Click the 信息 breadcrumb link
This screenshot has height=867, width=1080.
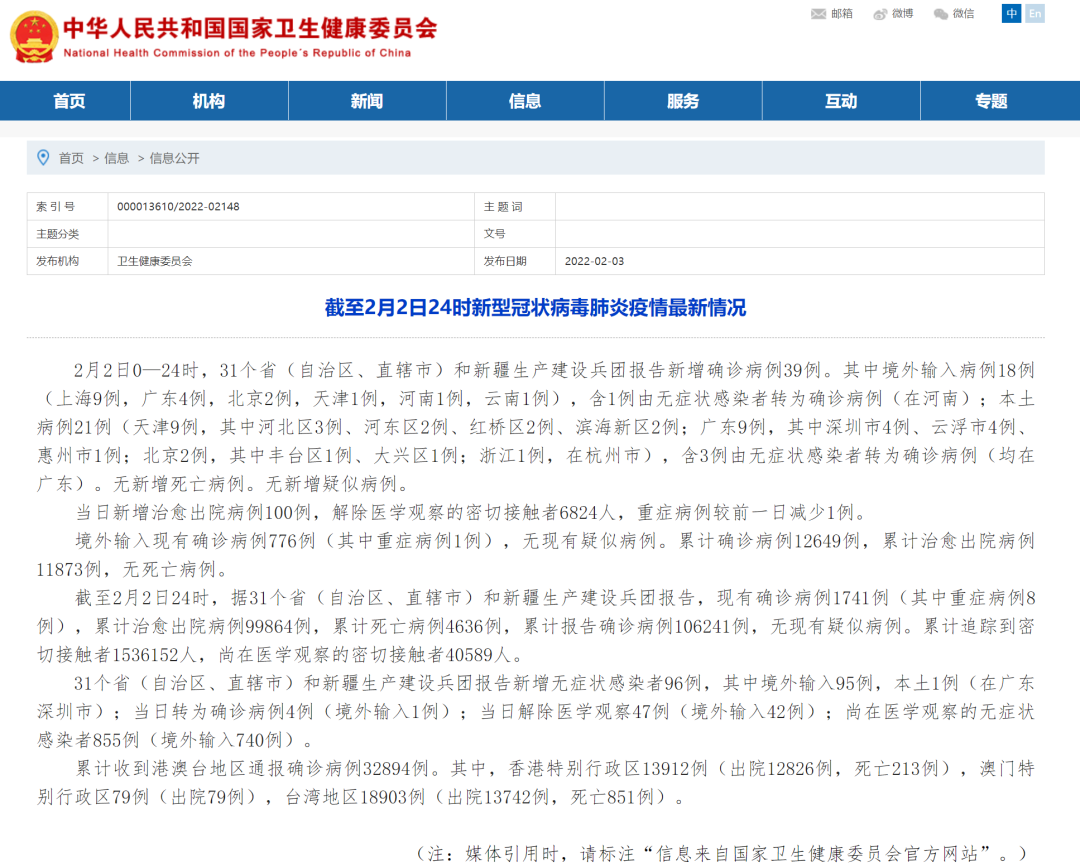(x=117, y=158)
